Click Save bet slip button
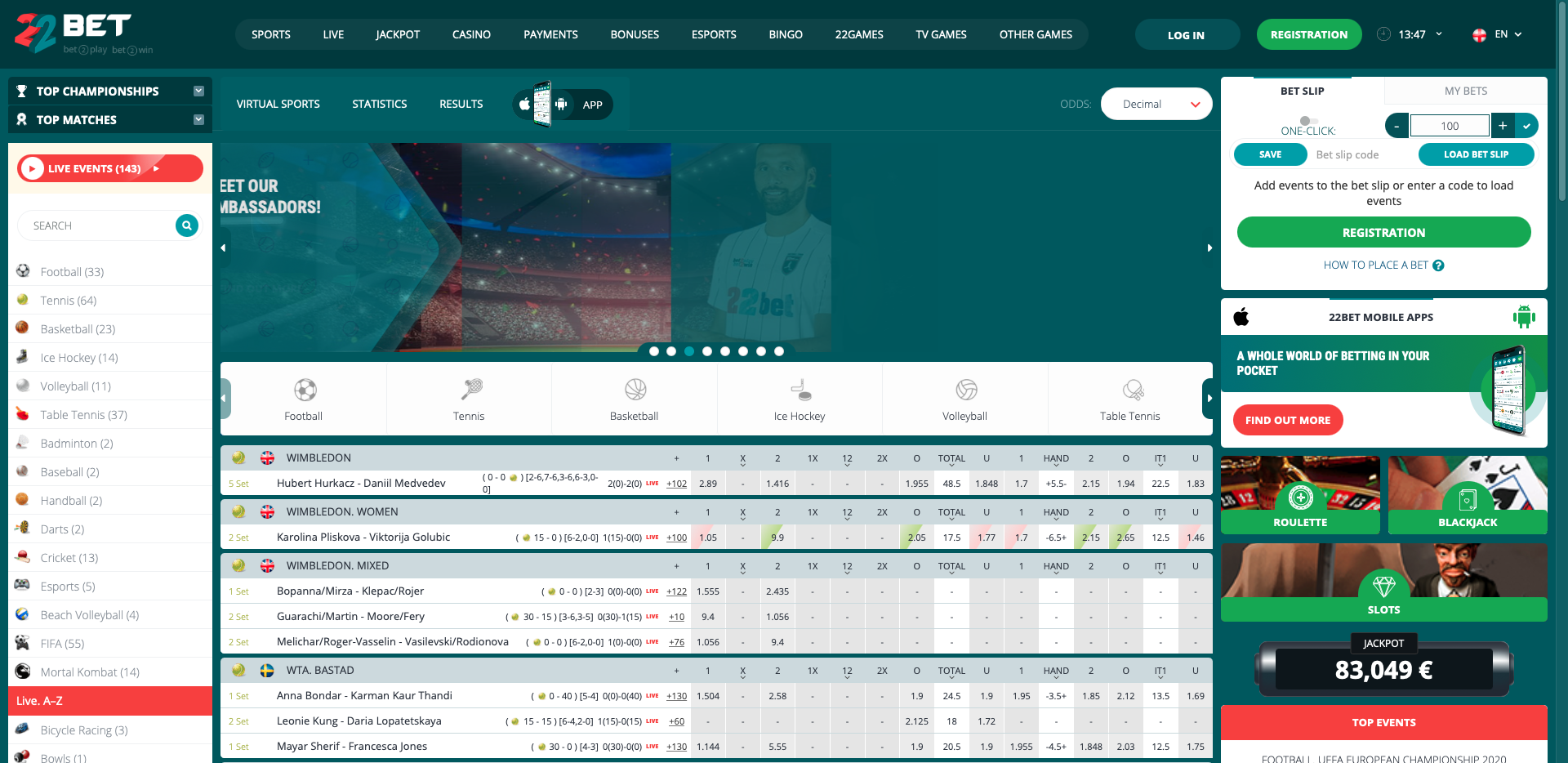The width and height of the screenshot is (1568, 763). click(x=1270, y=154)
